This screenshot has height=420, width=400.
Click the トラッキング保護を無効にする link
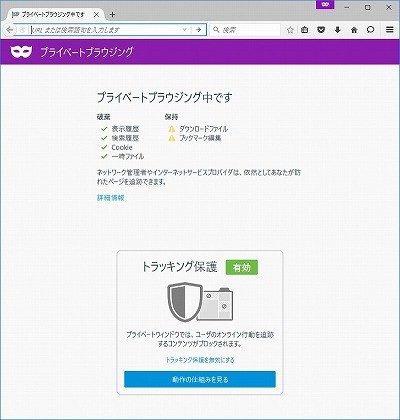(x=200, y=360)
